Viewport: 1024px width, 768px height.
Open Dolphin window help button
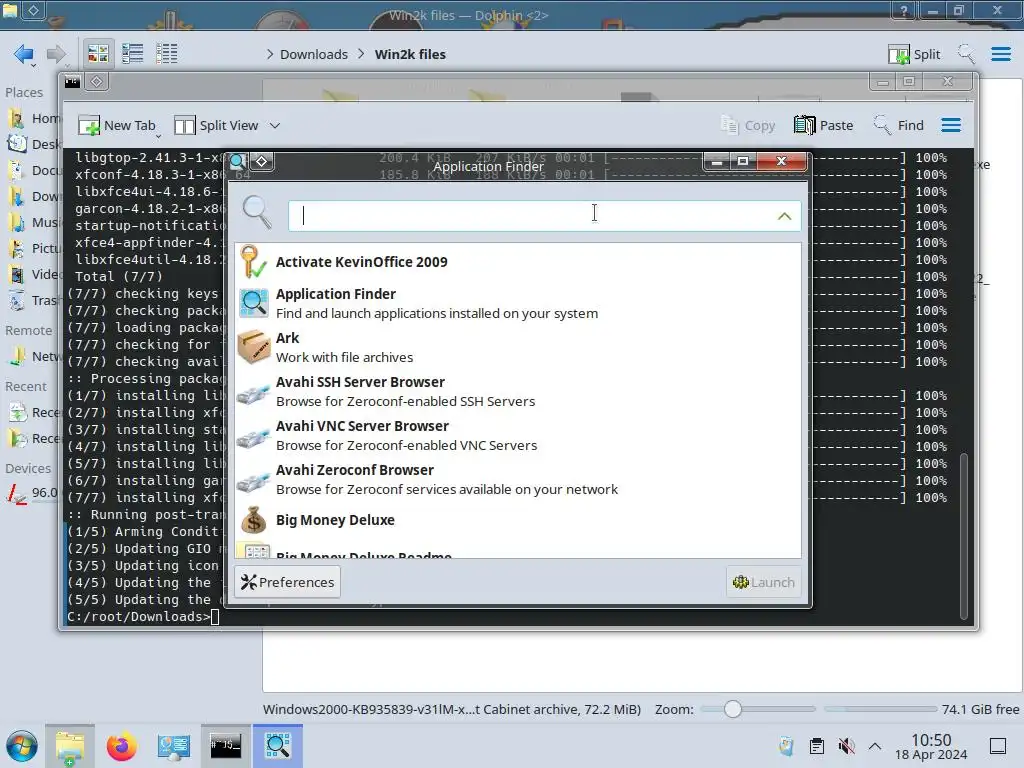(x=904, y=10)
